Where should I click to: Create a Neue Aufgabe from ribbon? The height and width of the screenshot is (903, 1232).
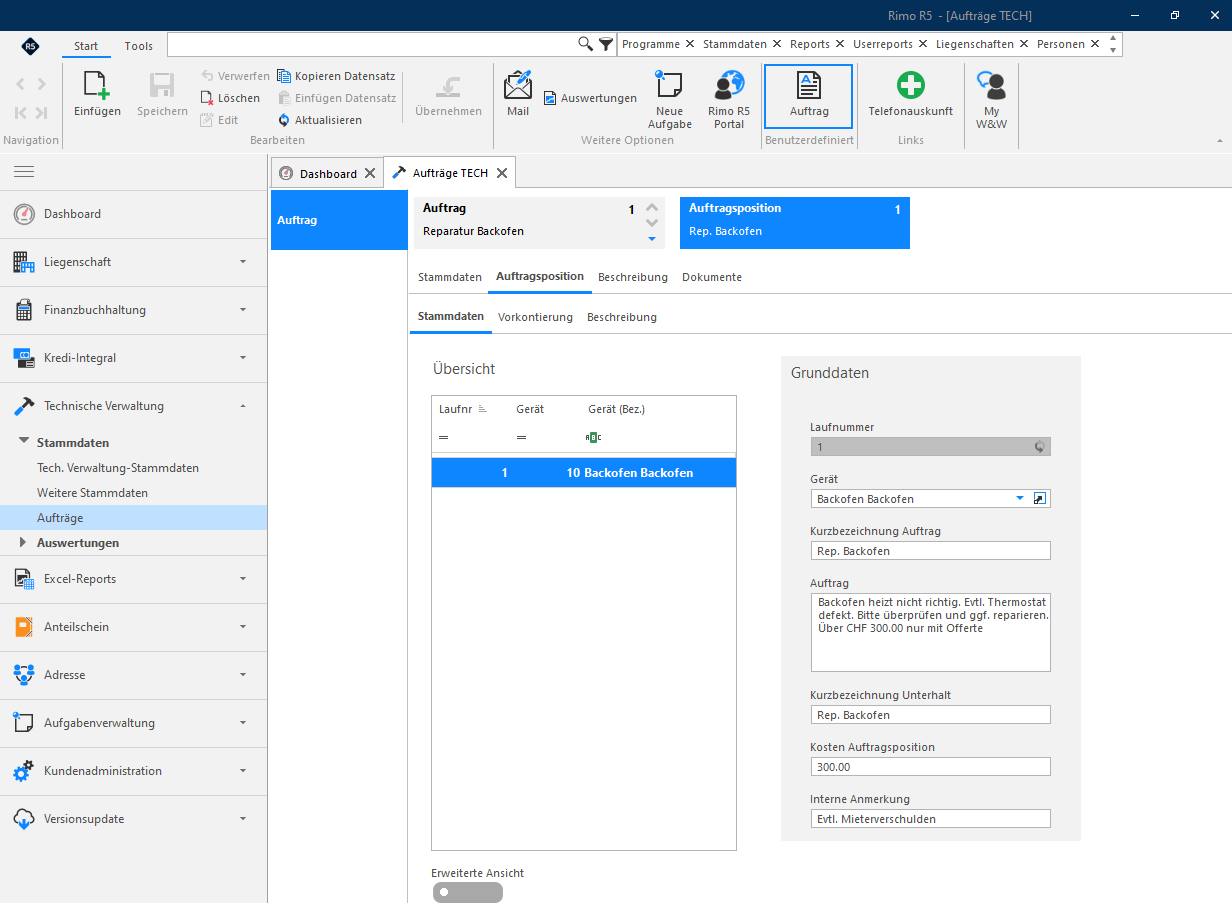click(669, 85)
